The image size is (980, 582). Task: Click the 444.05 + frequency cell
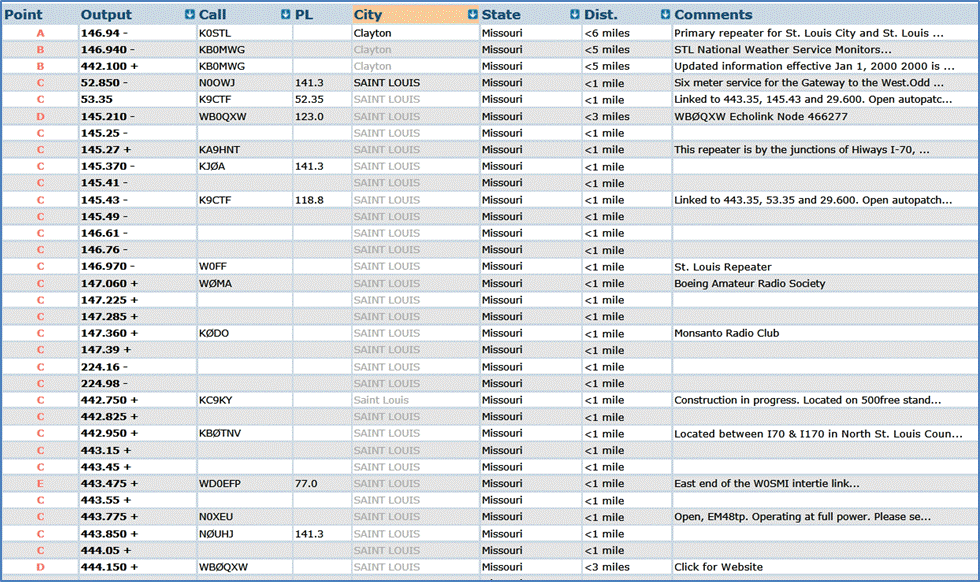pos(106,550)
